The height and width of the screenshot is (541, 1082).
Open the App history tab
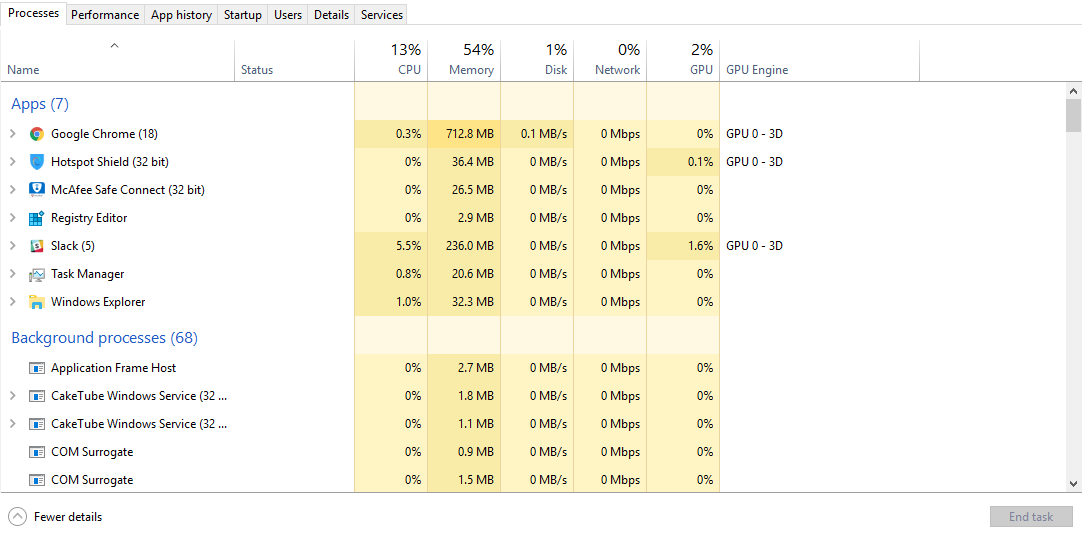tap(181, 14)
